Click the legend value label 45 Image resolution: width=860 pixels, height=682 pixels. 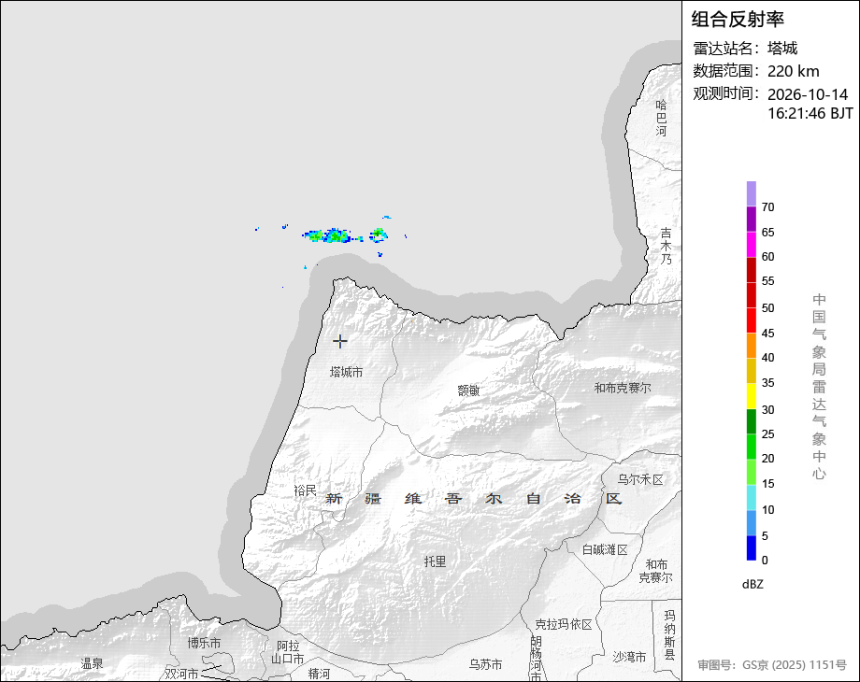pos(768,333)
